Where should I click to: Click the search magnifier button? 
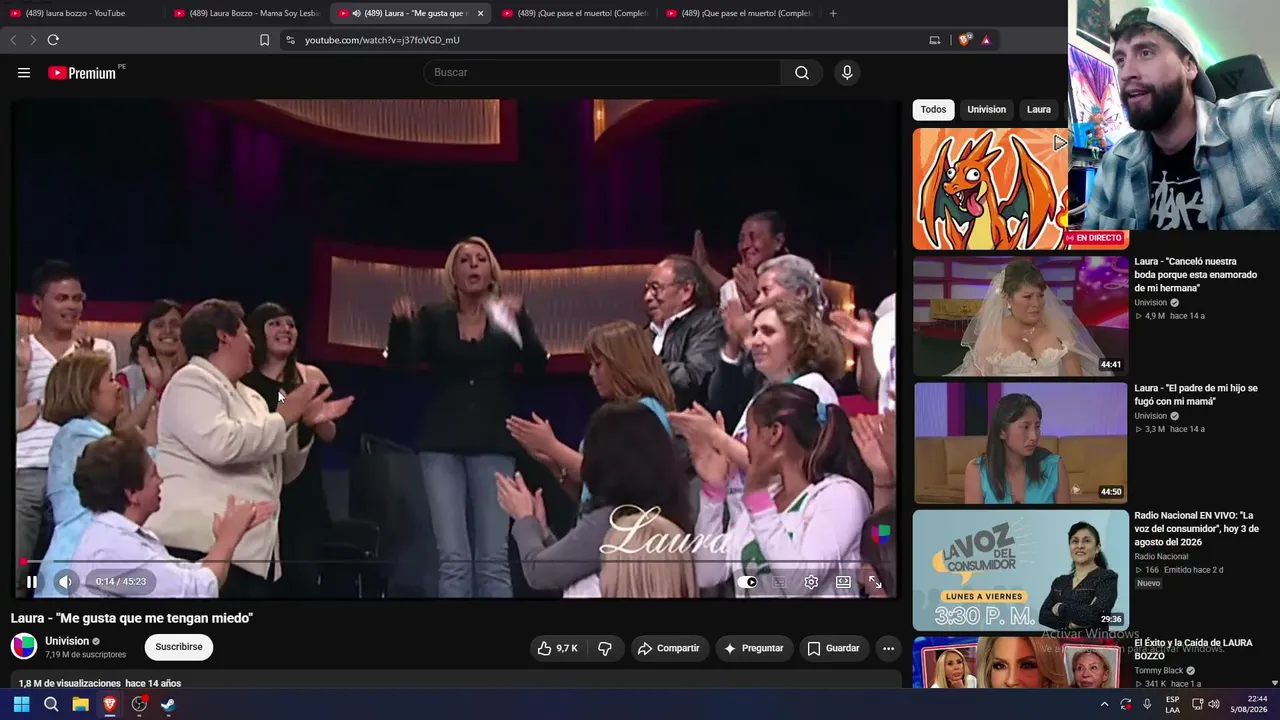[802, 73]
